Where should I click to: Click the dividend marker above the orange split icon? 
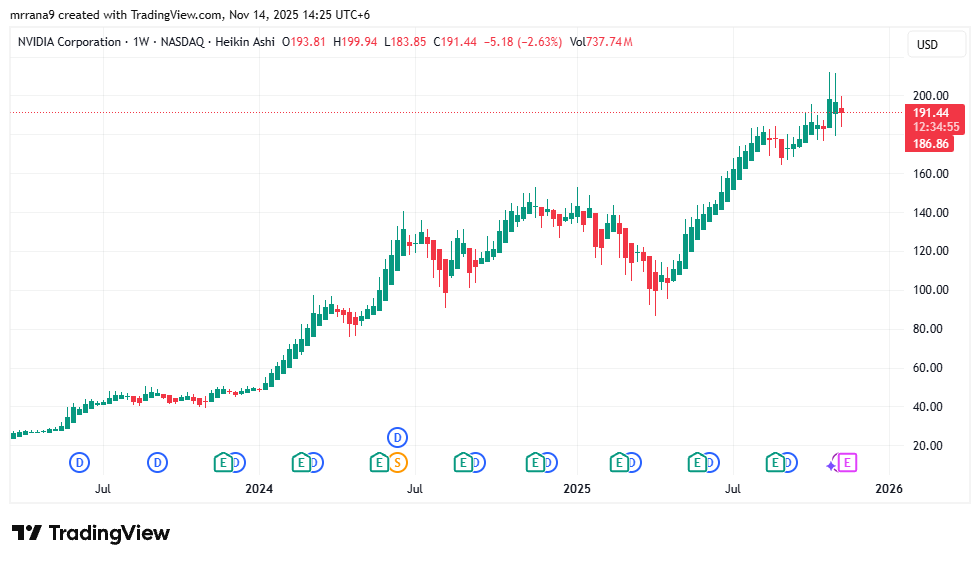pyautogui.click(x=398, y=437)
